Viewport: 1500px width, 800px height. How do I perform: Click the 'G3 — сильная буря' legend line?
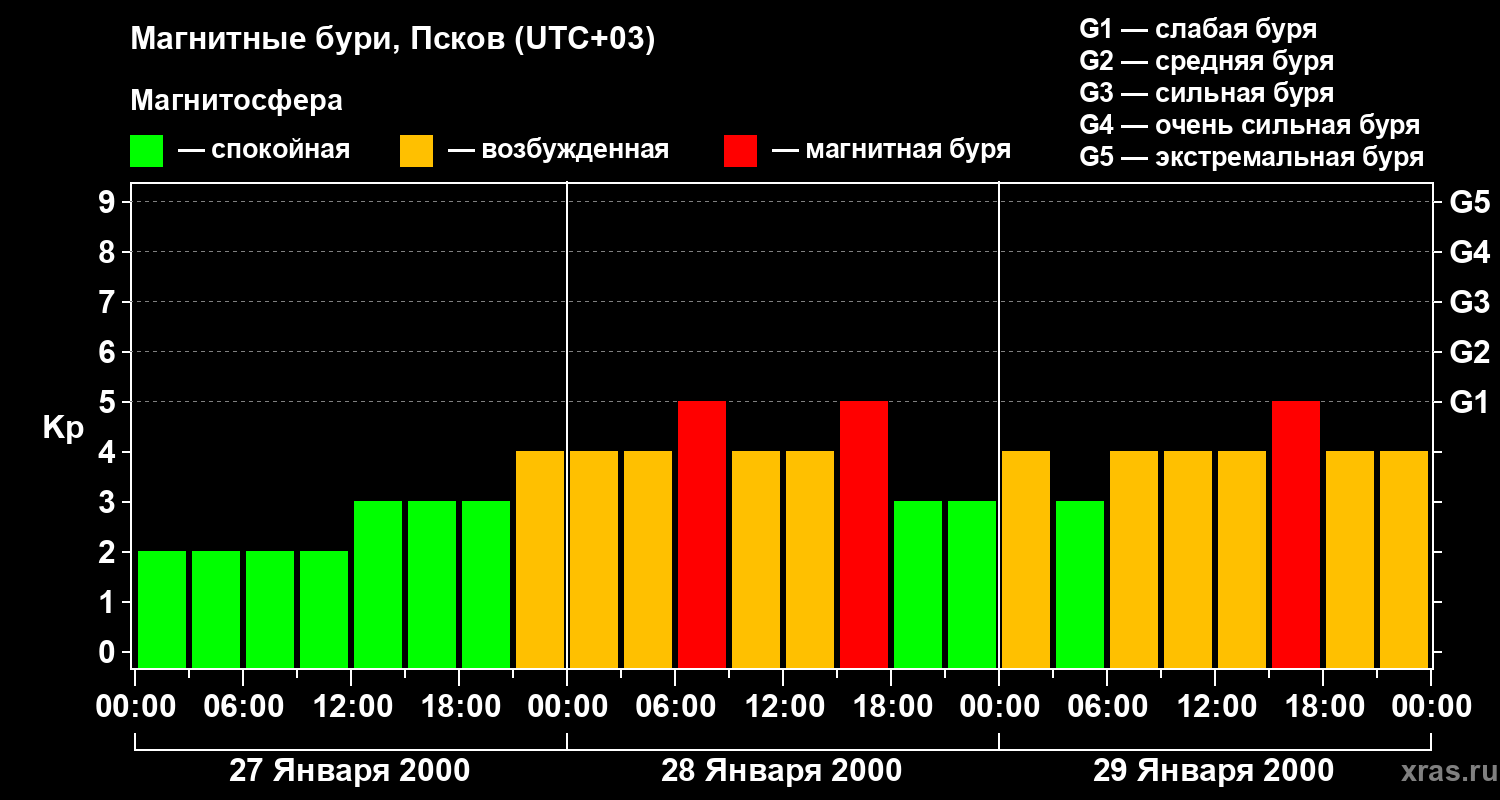coord(1206,93)
